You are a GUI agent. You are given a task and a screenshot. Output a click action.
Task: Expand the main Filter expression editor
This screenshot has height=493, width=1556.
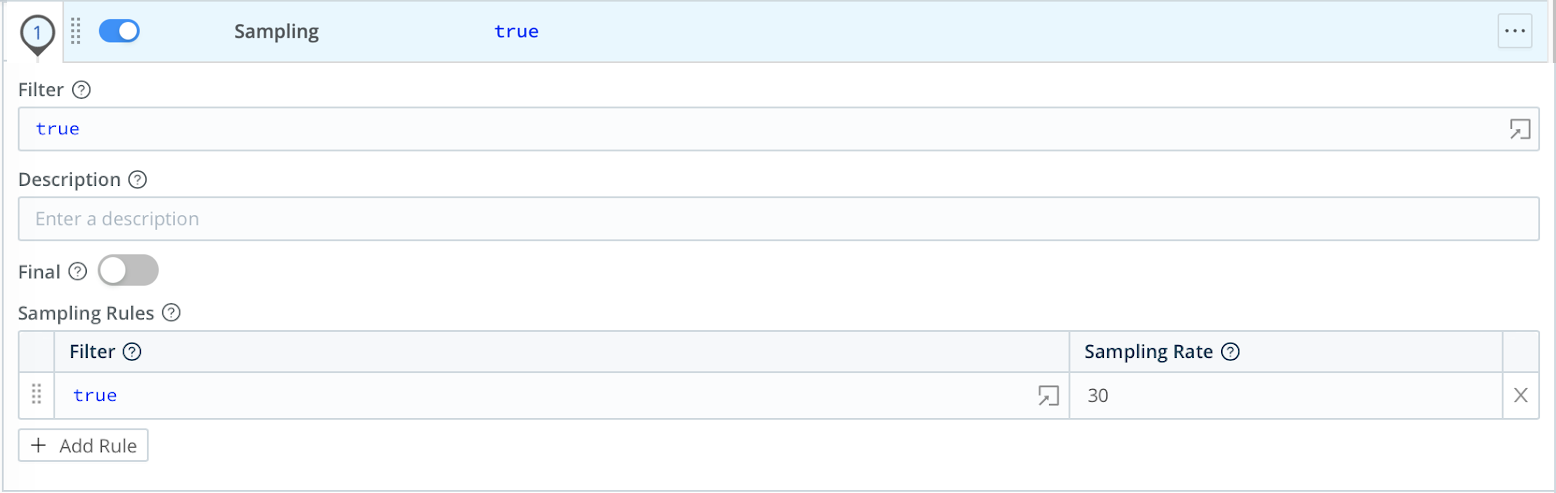(x=1519, y=129)
